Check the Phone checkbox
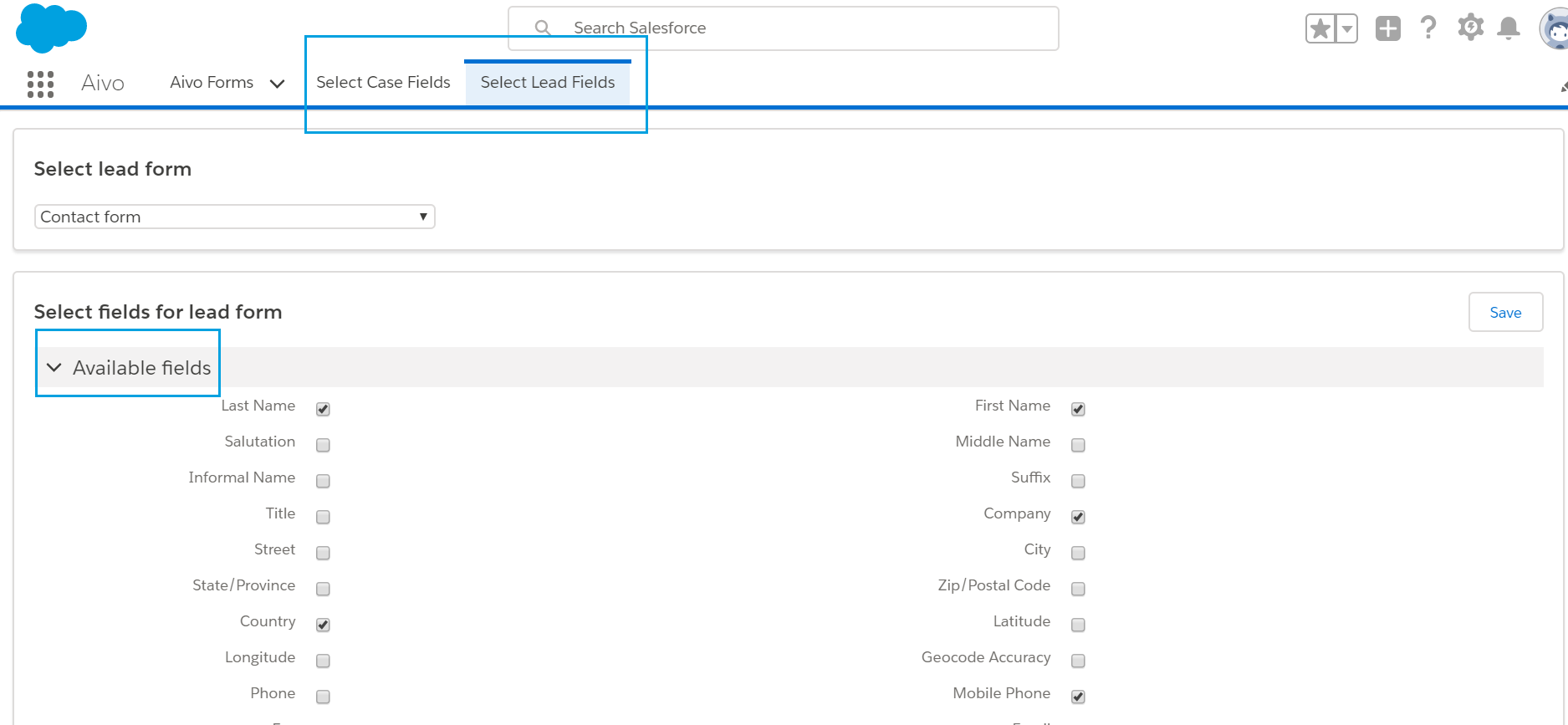The width and height of the screenshot is (1568, 725). [323, 697]
